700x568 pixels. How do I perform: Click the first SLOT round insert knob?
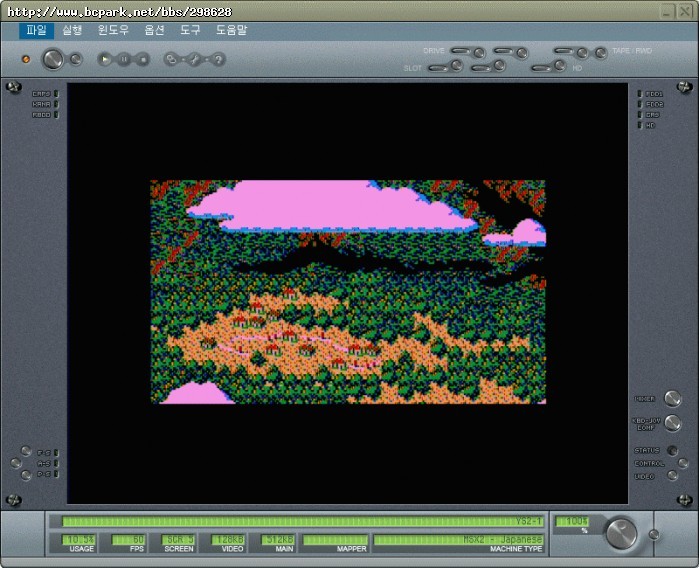point(457,66)
